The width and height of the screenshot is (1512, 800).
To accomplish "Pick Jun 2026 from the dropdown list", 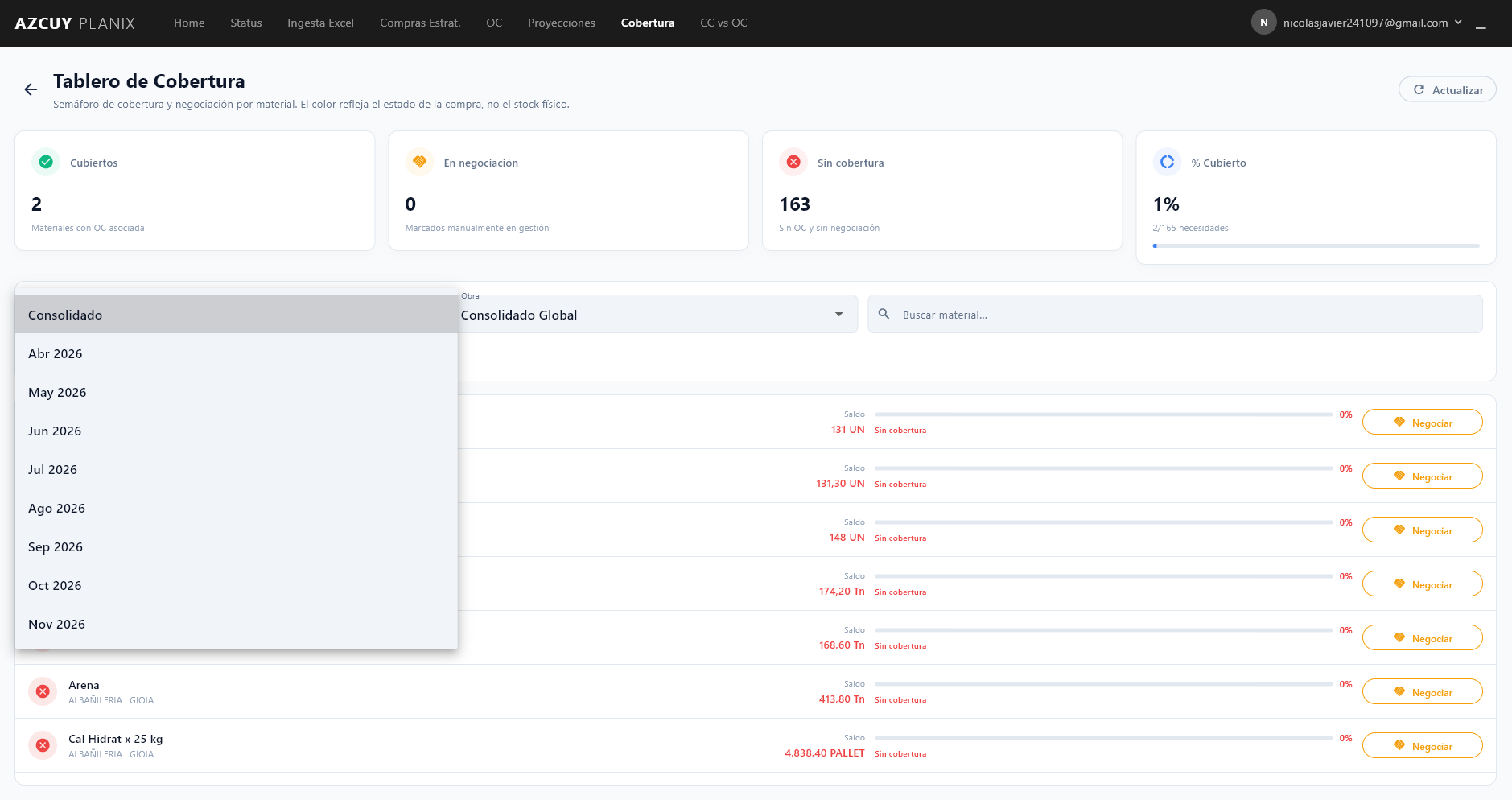I will coord(237,431).
